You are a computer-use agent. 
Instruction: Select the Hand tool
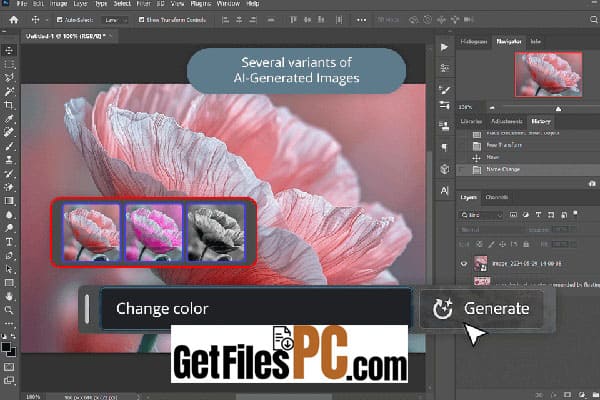(9, 296)
